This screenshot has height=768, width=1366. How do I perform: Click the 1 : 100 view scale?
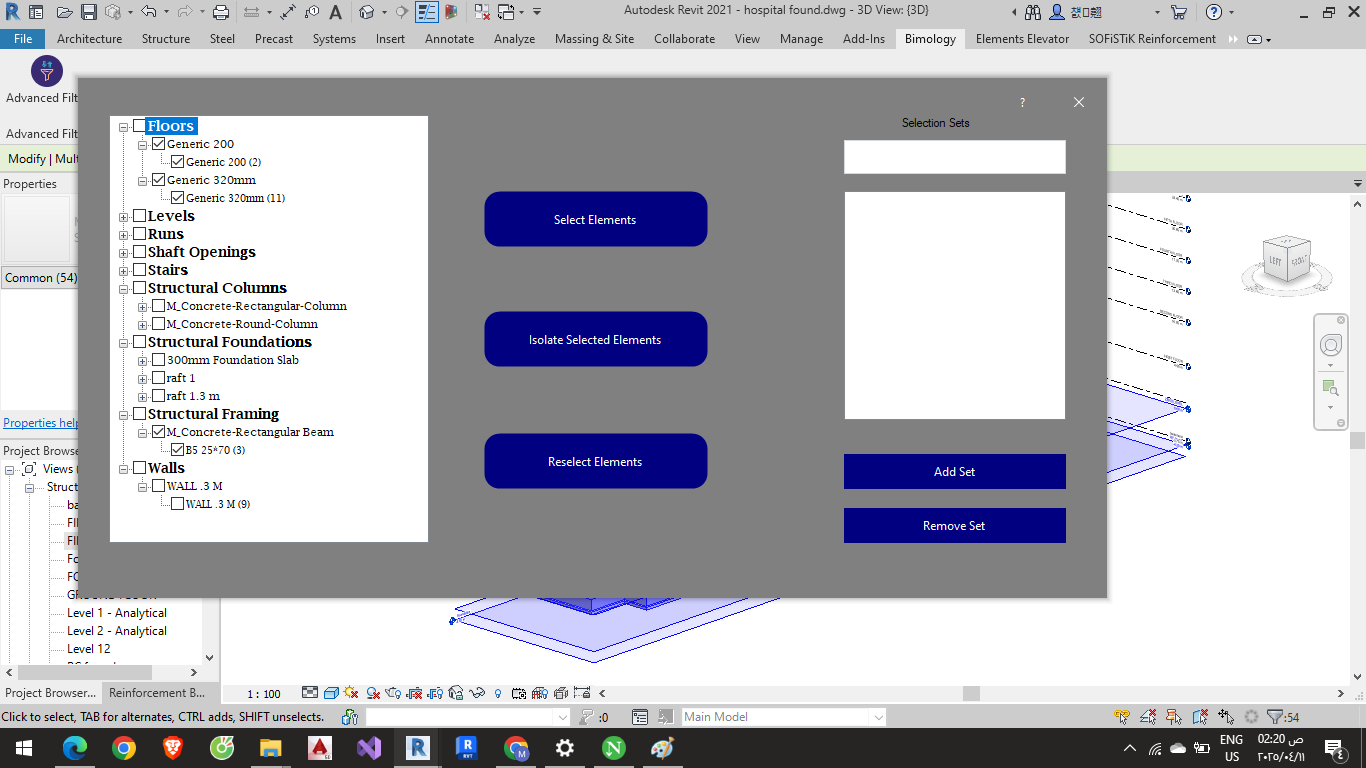tap(264, 693)
